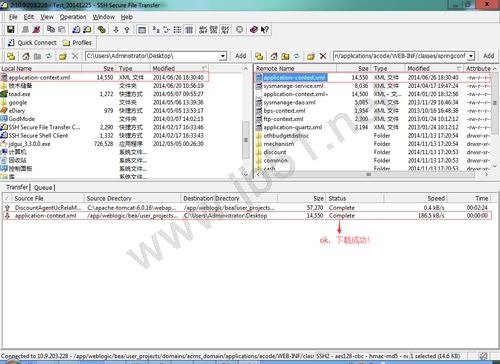The width and height of the screenshot is (500, 364).
Task: Refresh the remote file list icon
Action: (297, 56)
